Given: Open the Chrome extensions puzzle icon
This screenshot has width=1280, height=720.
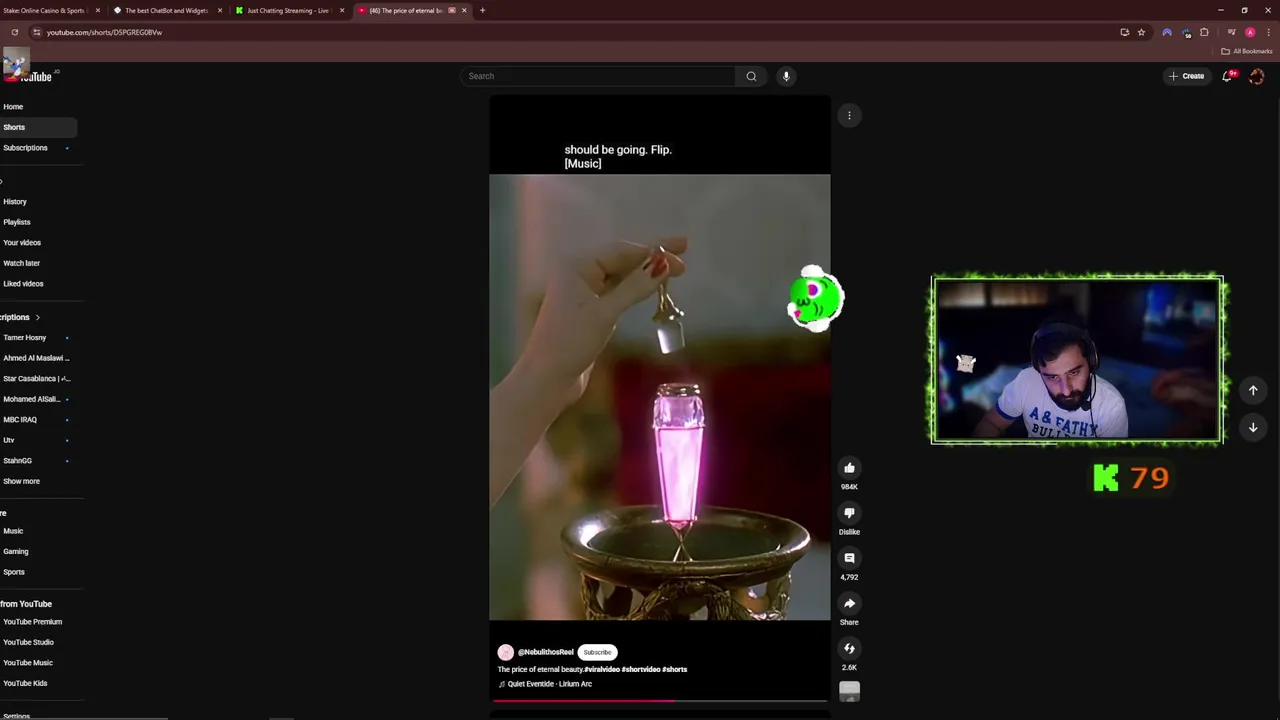Looking at the screenshot, I should (1204, 32).
